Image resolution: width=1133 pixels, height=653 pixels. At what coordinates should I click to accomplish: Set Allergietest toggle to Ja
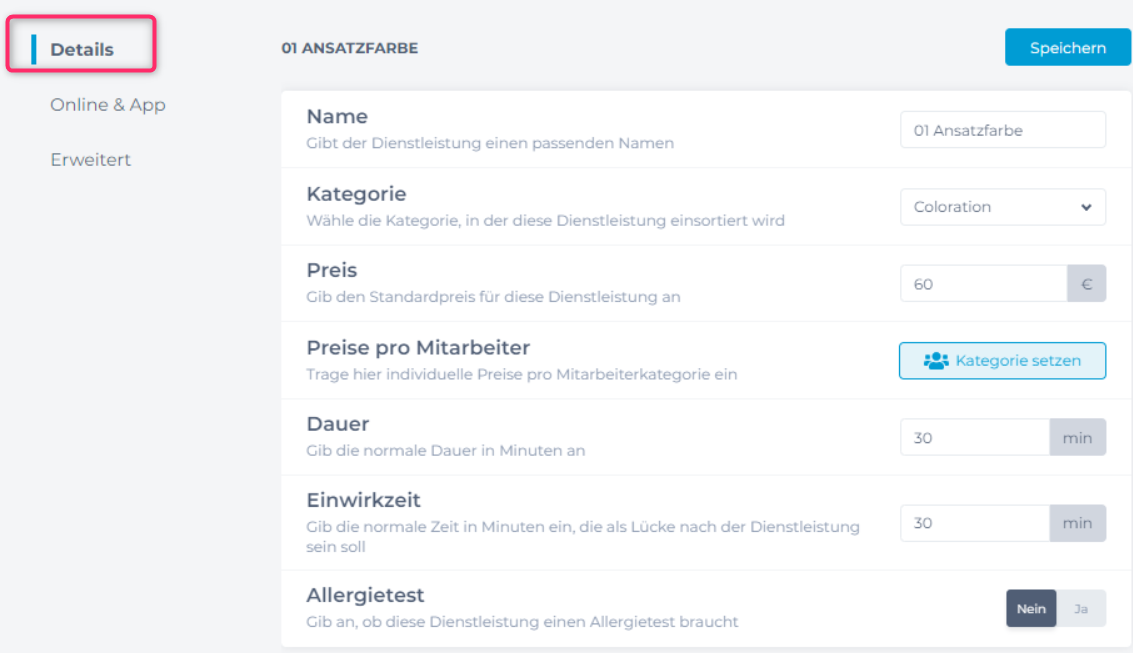[x=1081, y=608]
